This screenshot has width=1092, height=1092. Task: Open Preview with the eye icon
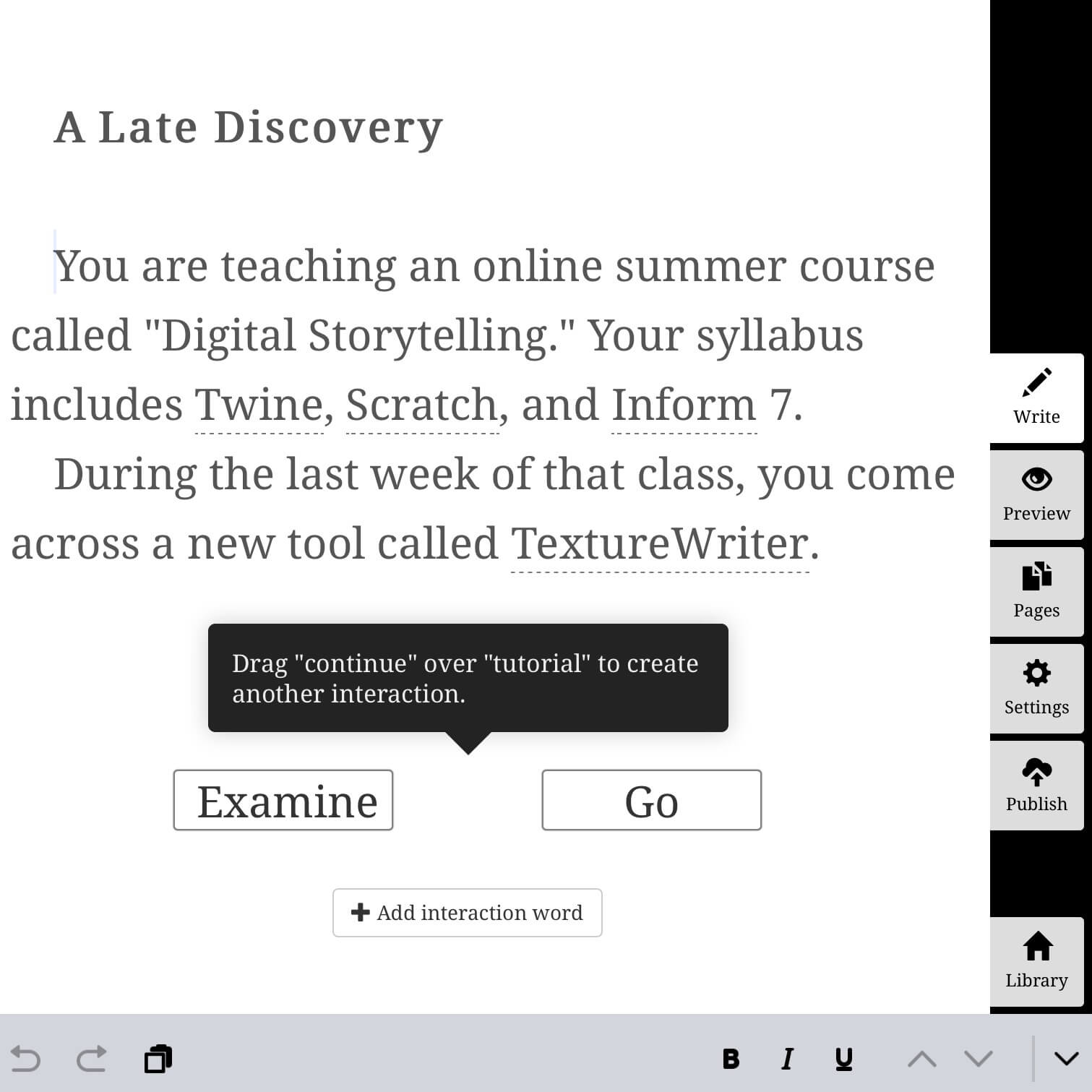pyautogui.click(x=1036, y=494)
